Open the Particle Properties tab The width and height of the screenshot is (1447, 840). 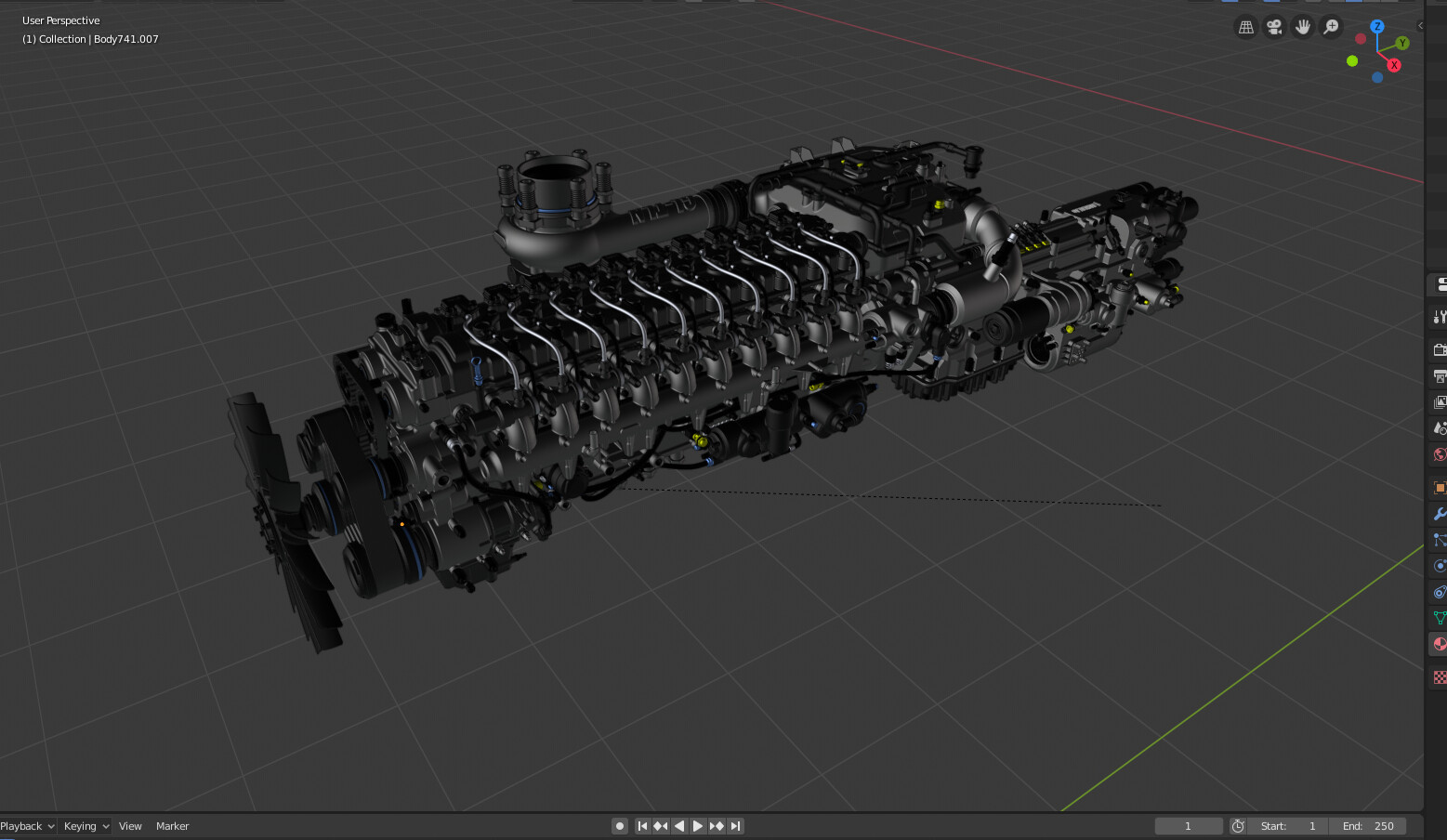[1439, 540]
